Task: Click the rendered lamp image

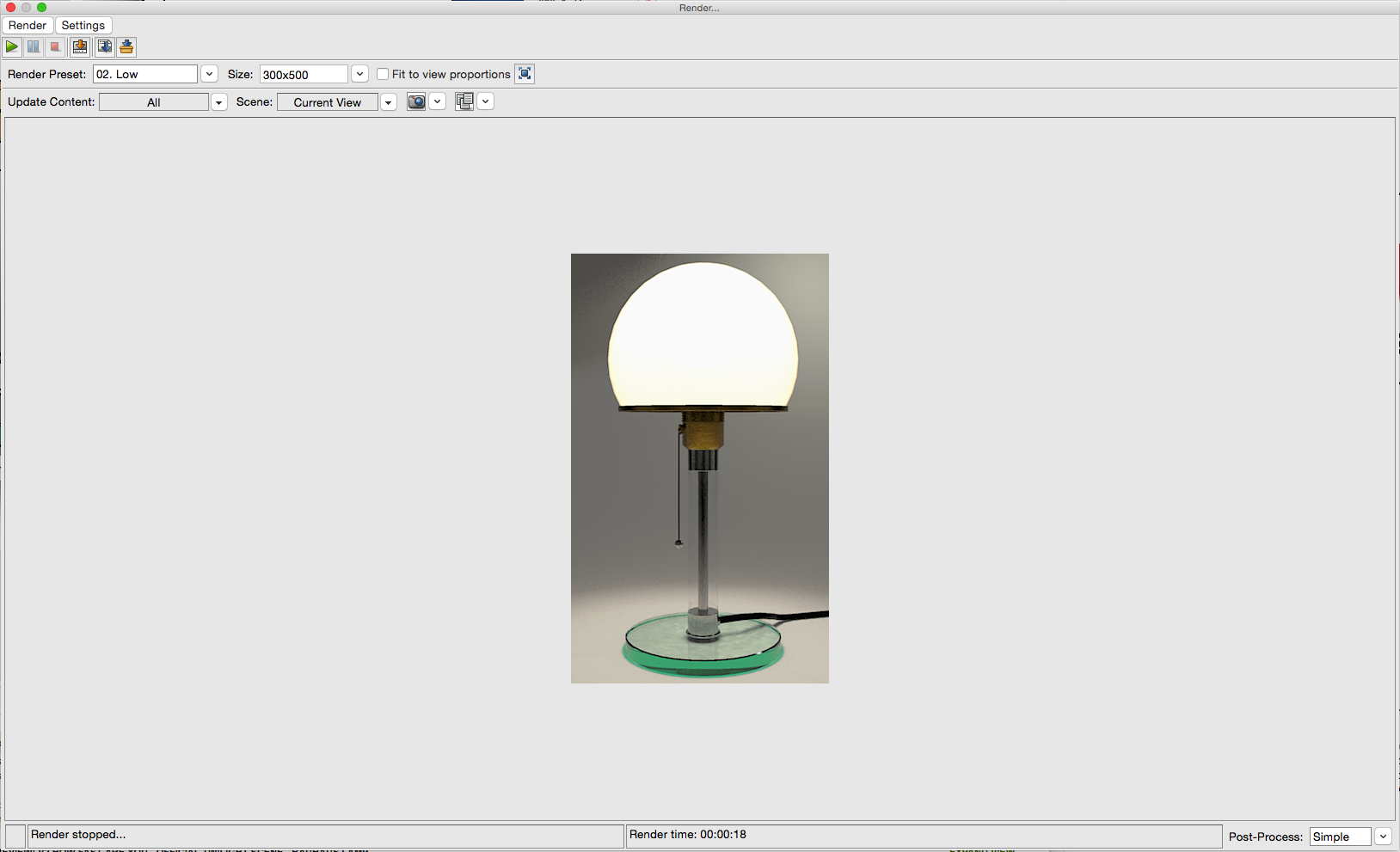Action: click(700, 469)
